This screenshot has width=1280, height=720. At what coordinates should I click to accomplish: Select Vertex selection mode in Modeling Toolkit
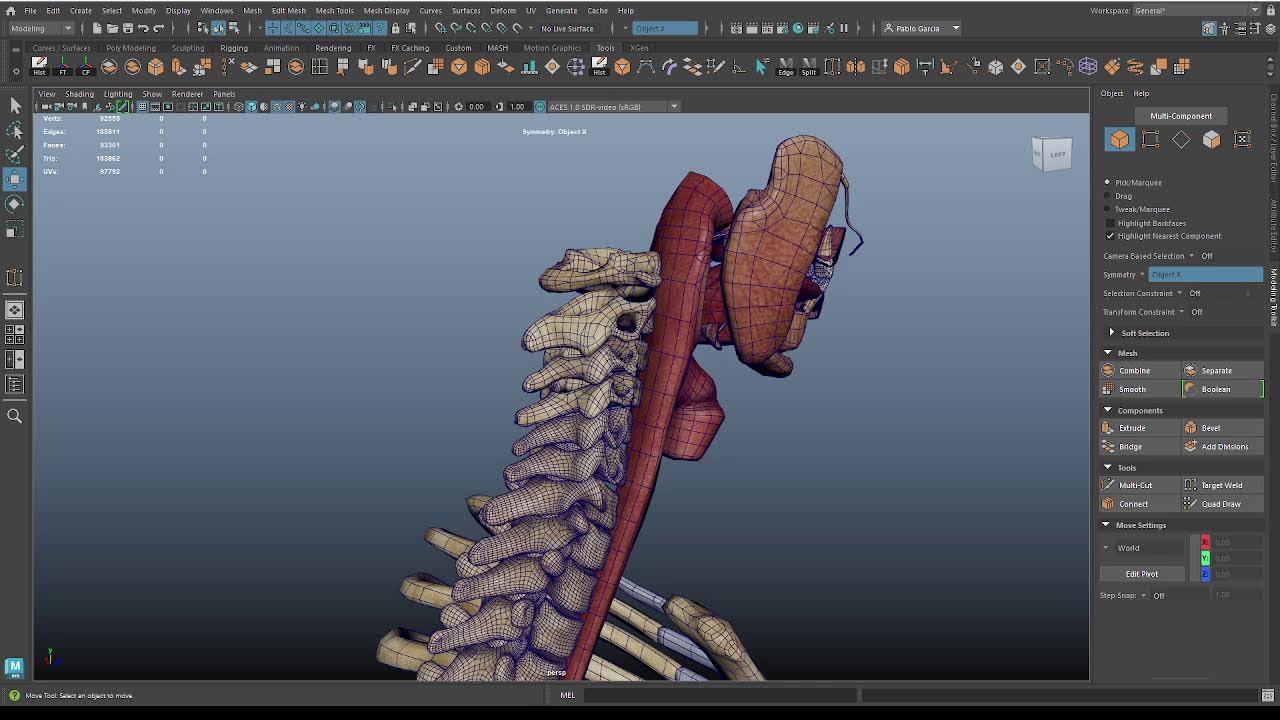1150,140
